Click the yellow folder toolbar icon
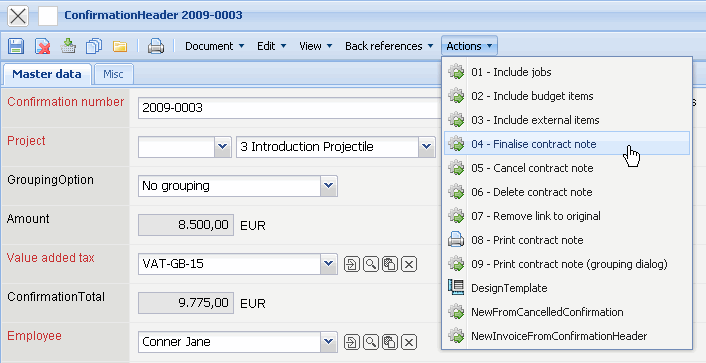706x363 pixels. pyautogui.click(x=120, y=46)
